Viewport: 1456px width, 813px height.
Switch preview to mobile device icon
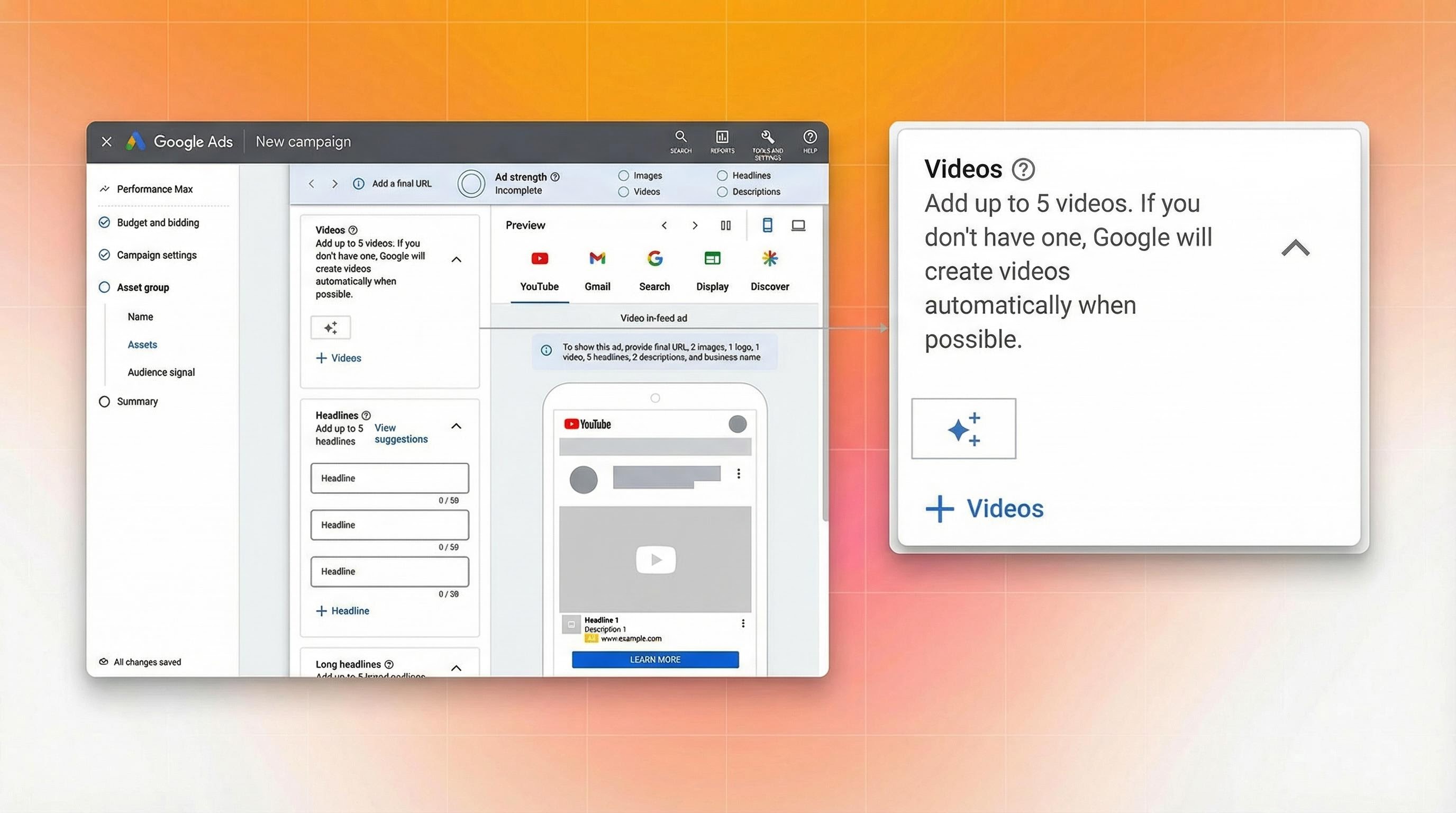pyautogui.click(x=767, y=225)
